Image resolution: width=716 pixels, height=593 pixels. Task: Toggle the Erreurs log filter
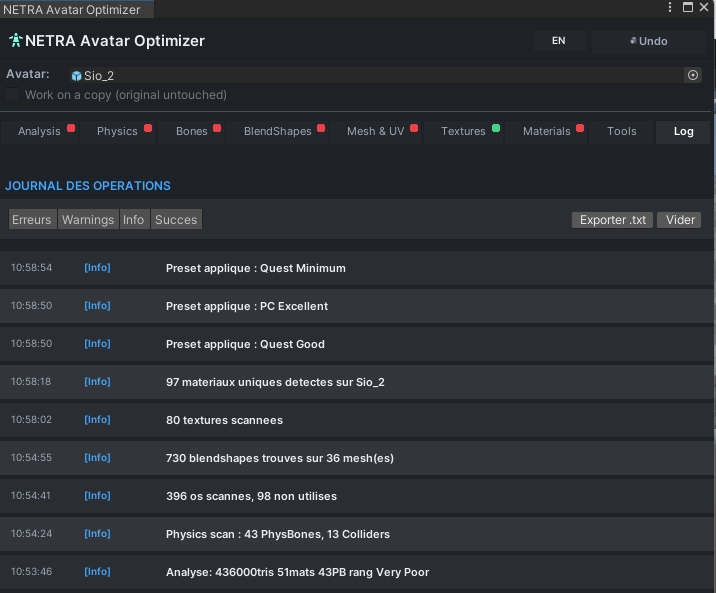pyautogui.click(x=32, y=220)
